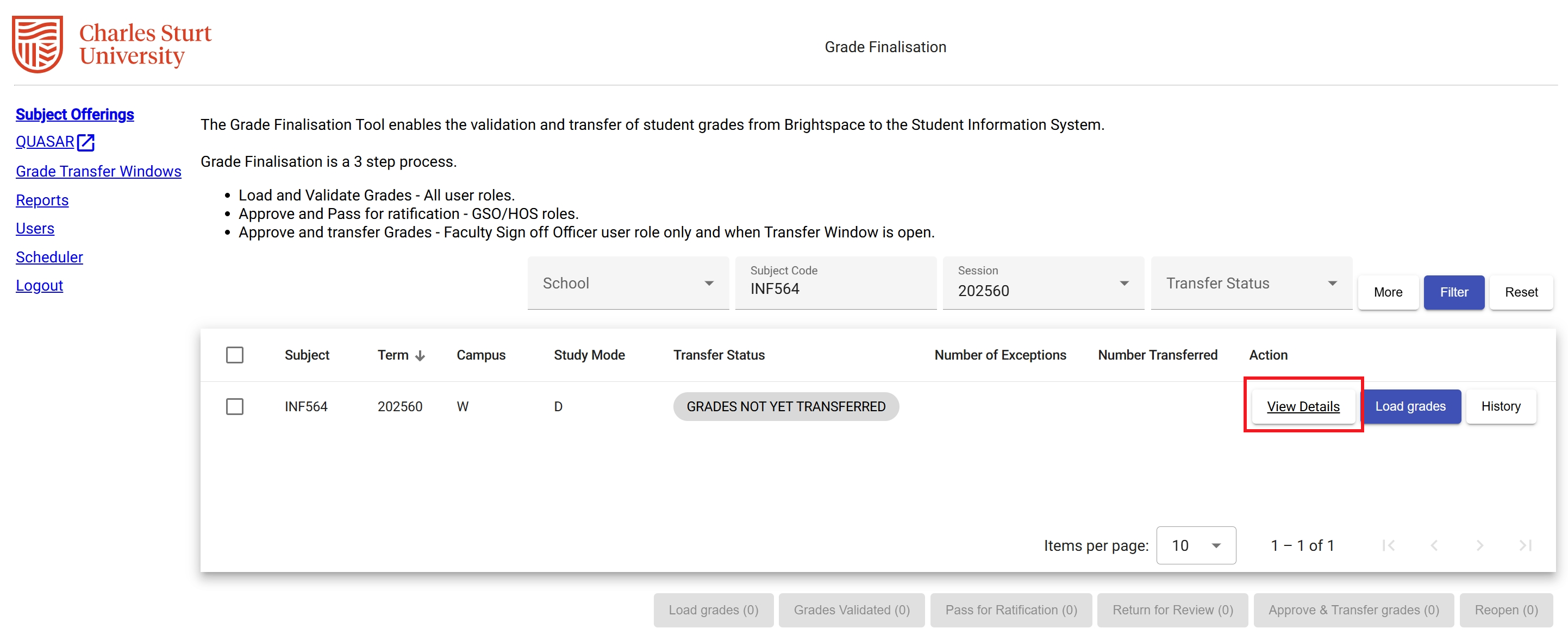The height and width of the screenshot is (641, 1568).
Task: Click the QUASAR external link icon
Action: (86, 142)
